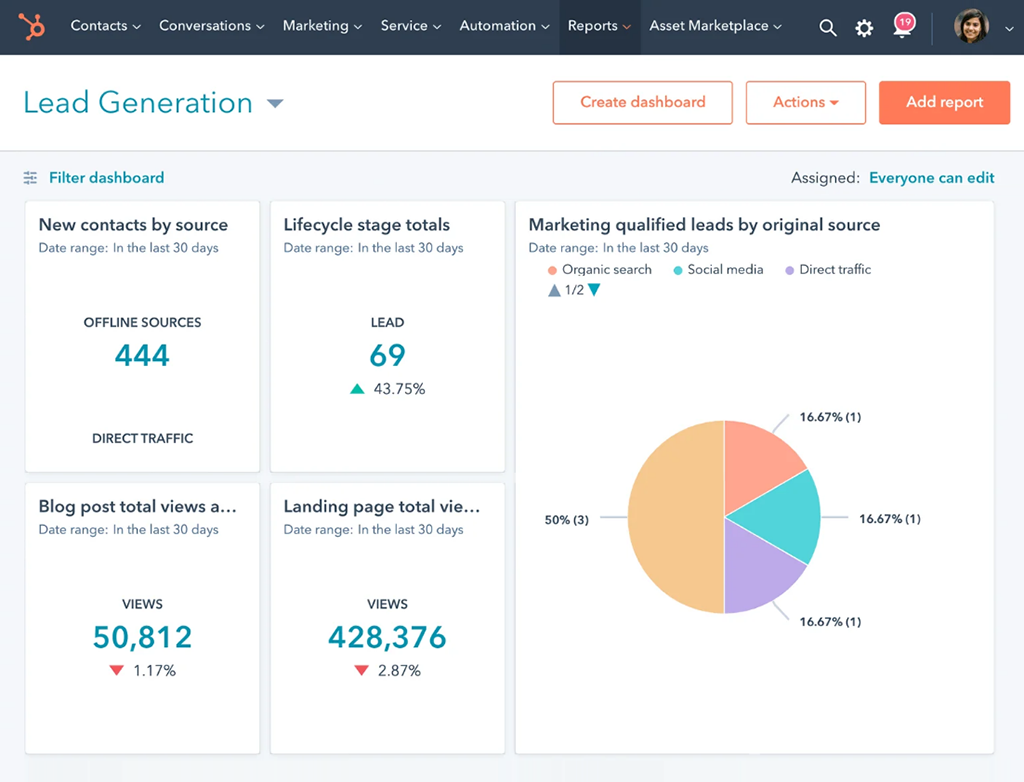
Task: Click the Create dashboard button
Action: pyautogui.click(x=643, y=103)
